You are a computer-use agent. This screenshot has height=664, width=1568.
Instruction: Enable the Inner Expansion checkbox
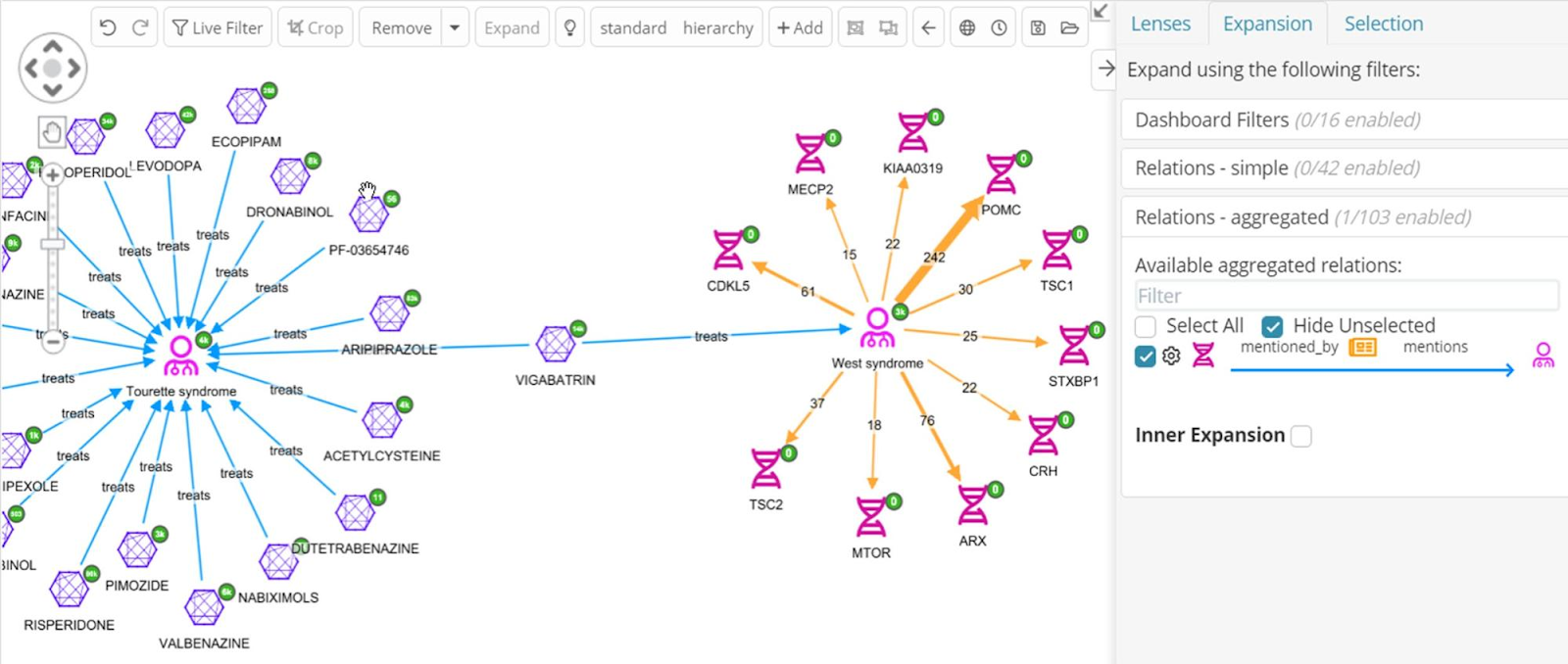point(1301,436)
